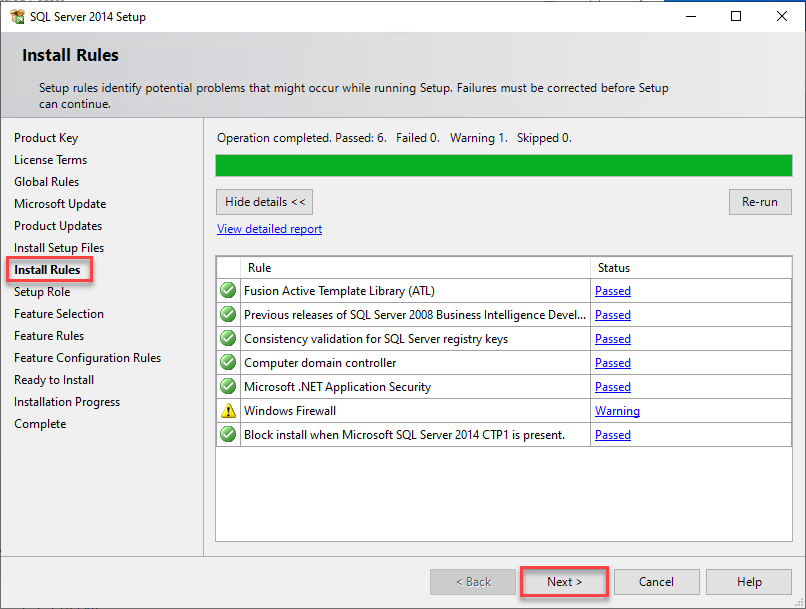Select Install Rules step in sidebar
This screenshot has height=609, width=806.
tap(47, 270)
